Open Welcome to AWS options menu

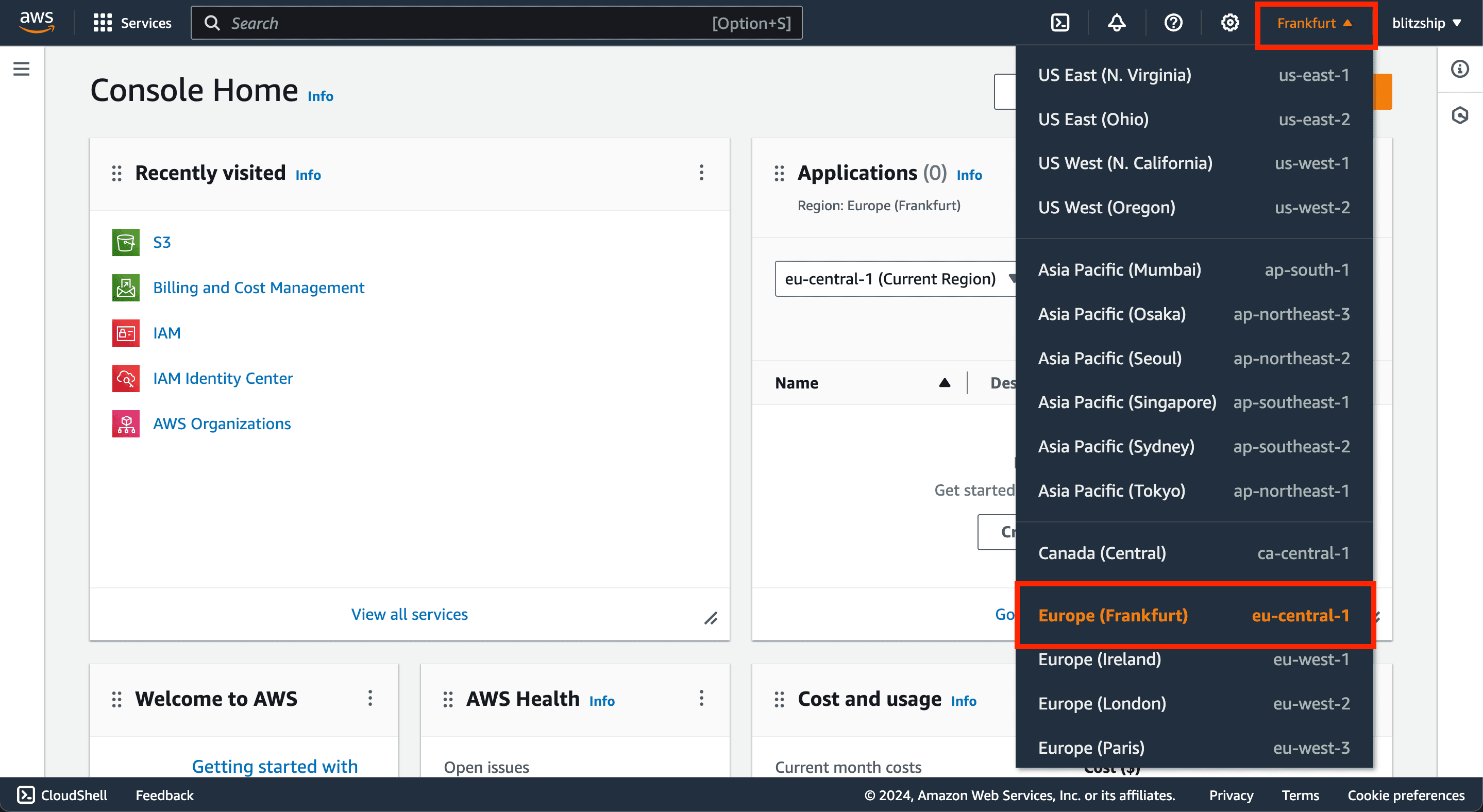370,699
